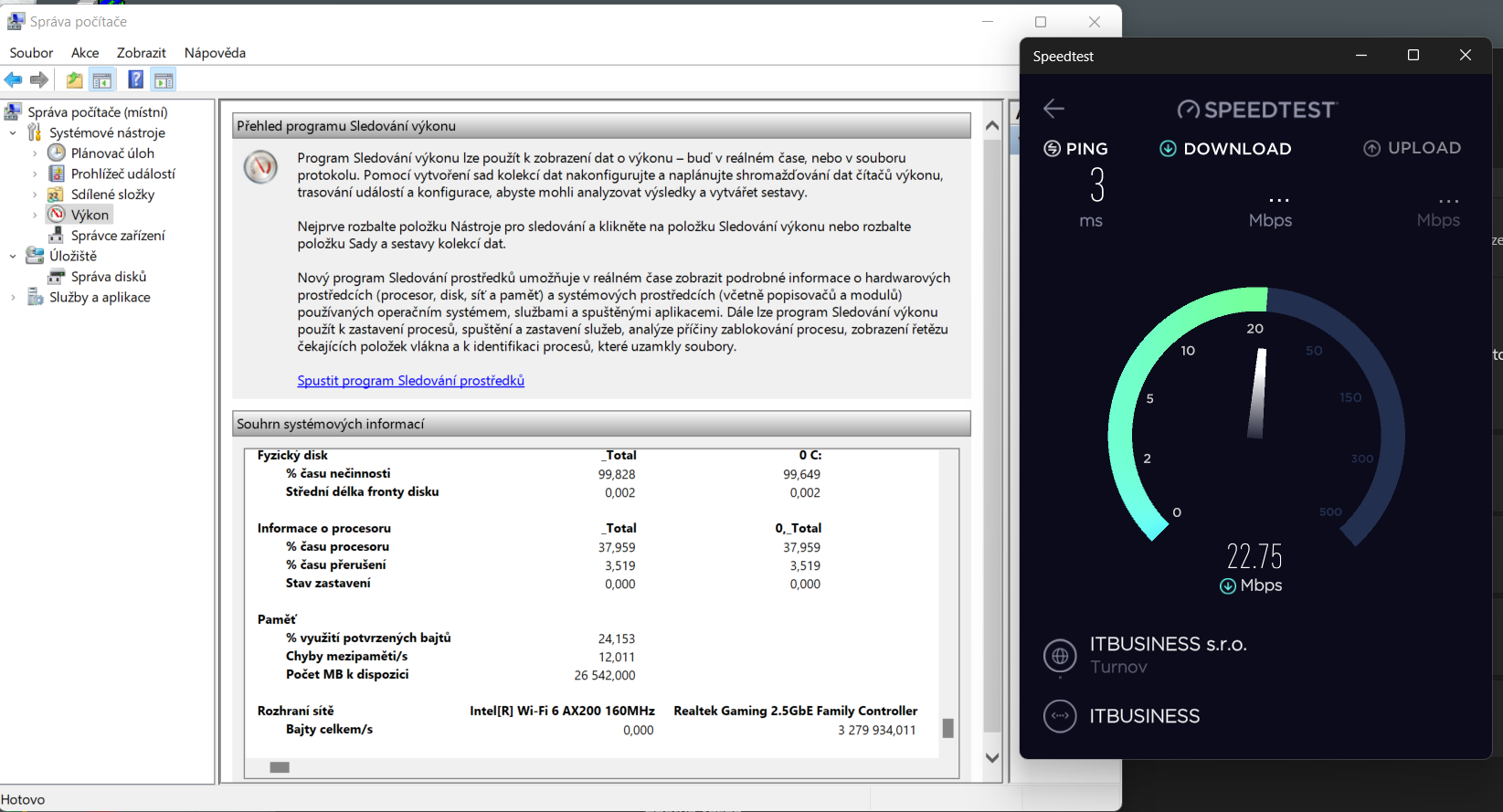Viewport: 1503px width, 812px height.
Task: Select Správa disků under Úložiště
Action: [x=108, y=277]
